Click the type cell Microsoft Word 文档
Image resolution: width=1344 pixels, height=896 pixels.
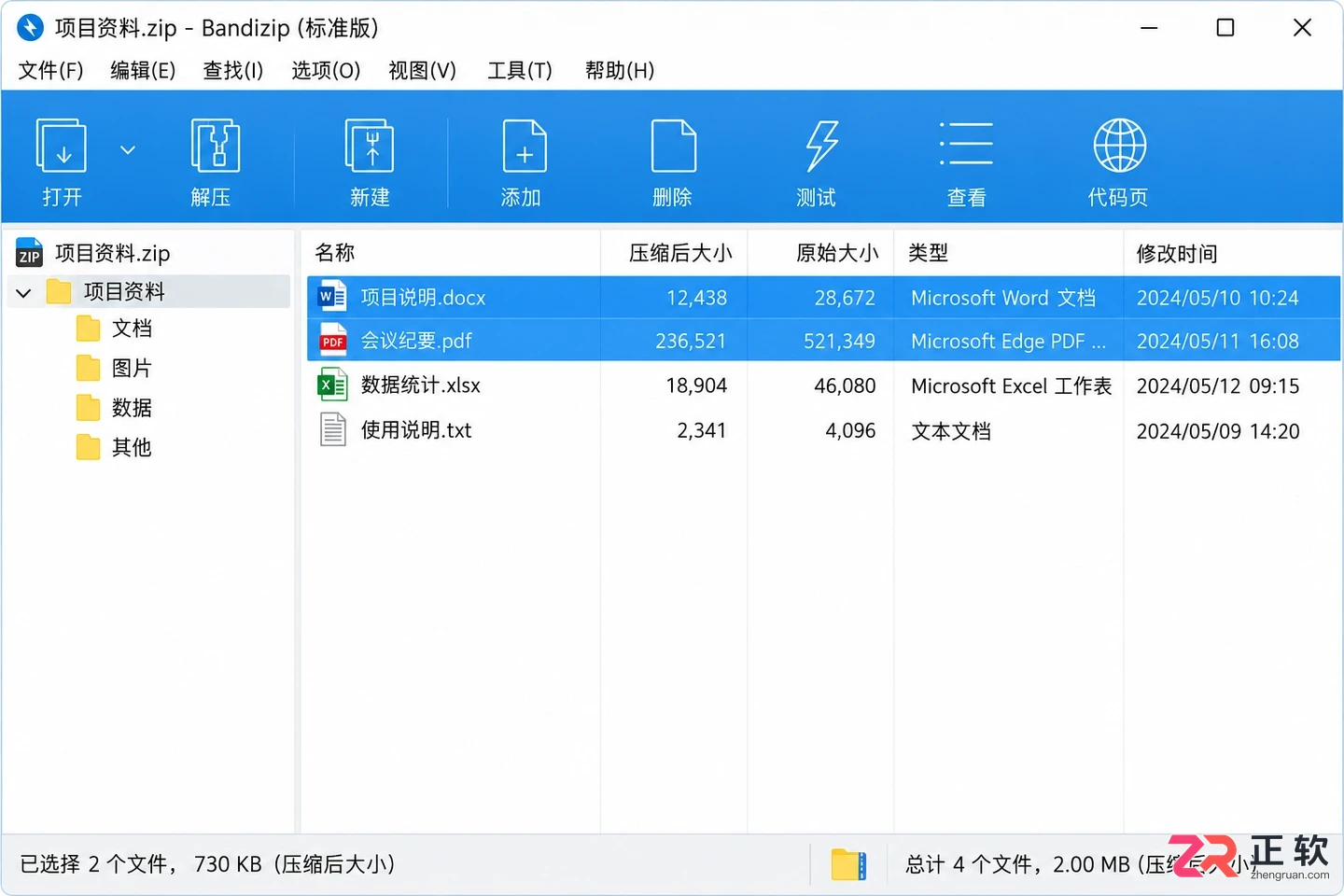tap(1003, 298)
